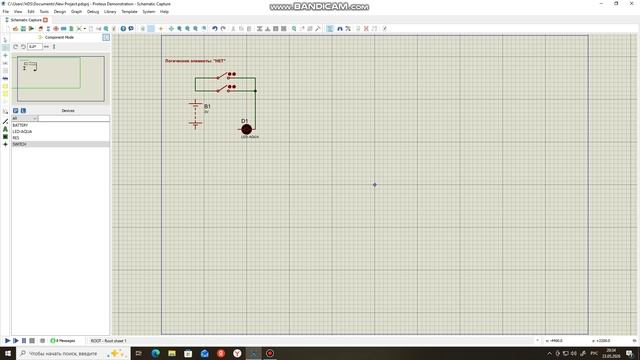Click the Step simulation button
The width and height of the screenshot is (640, 360).
pos(16,340)
